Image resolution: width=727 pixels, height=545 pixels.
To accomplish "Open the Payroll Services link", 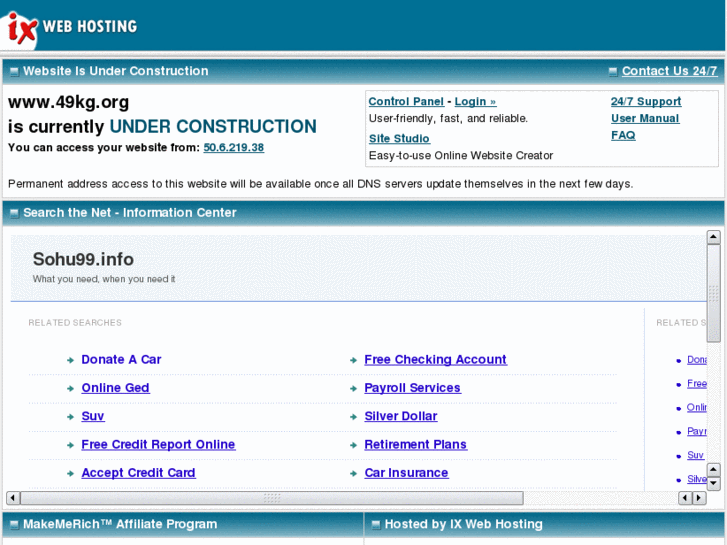I will pyautogui.click(x=412, y=388).
